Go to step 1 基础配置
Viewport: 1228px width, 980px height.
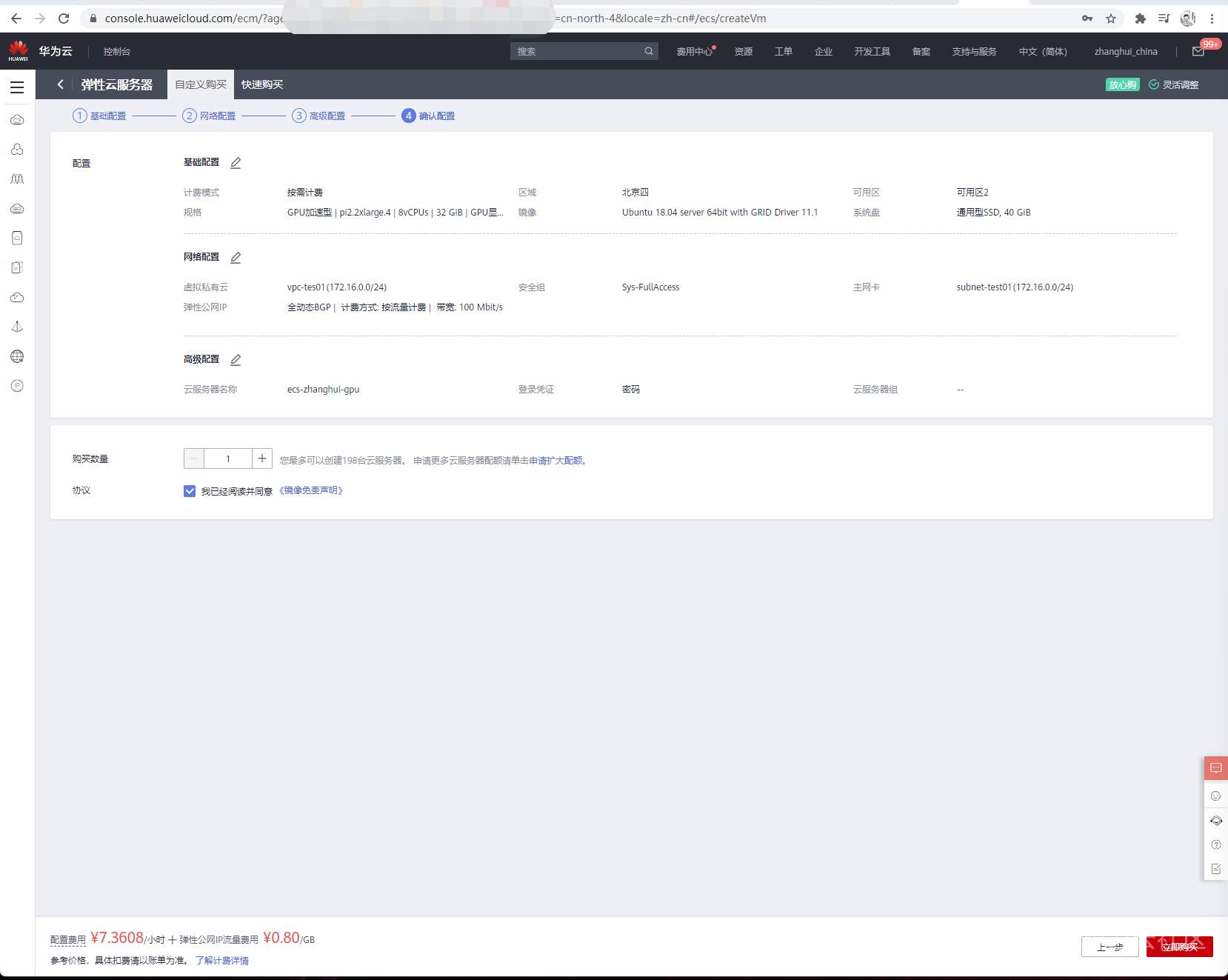[x=99, y=116]
